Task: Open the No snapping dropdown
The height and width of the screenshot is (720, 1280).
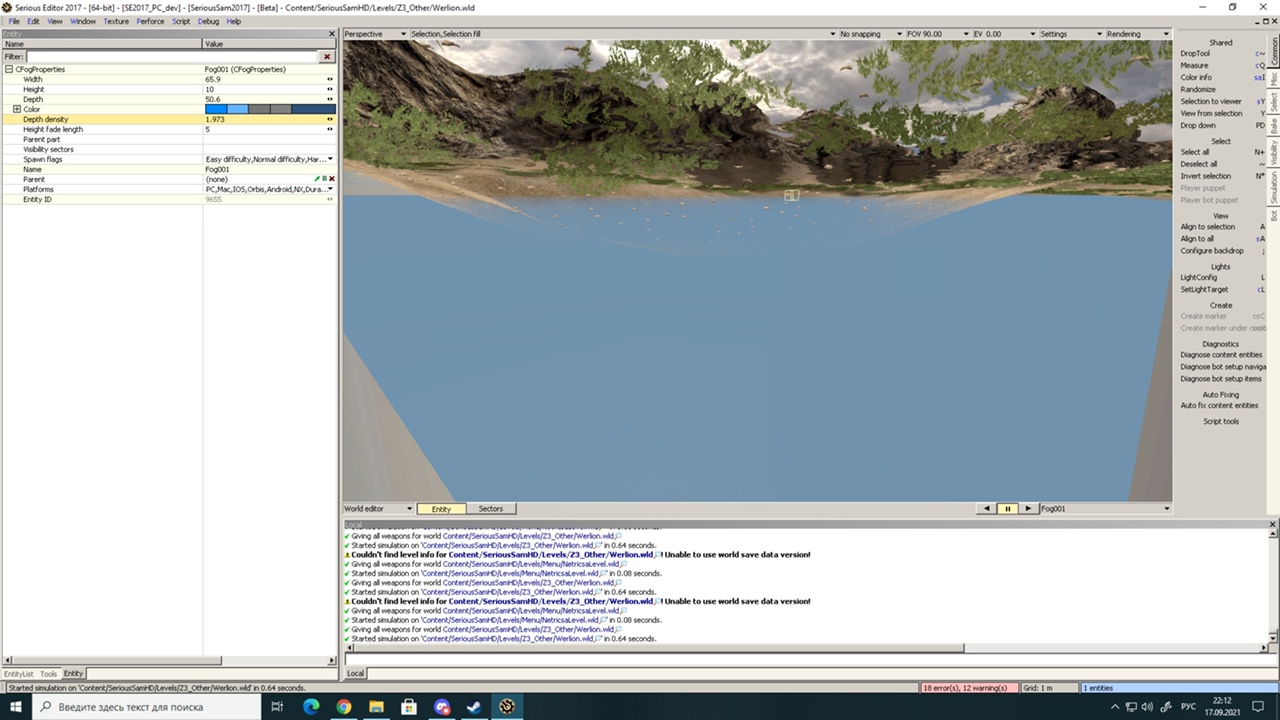Action: coord(871,34)
